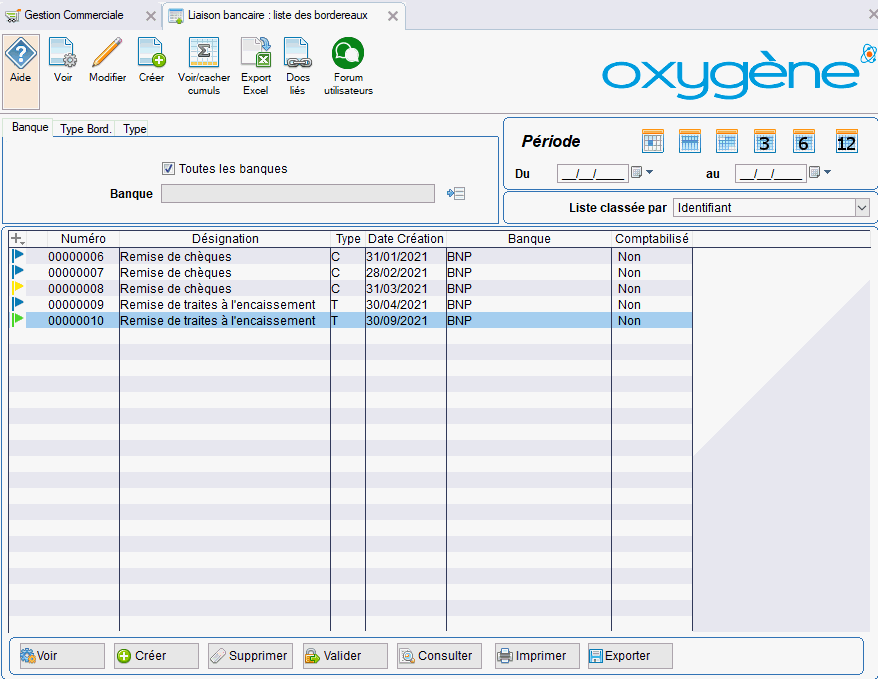Click the blue flag on row 00000007
This screenshot has height=679, width=878.
(x=18, y=272)
